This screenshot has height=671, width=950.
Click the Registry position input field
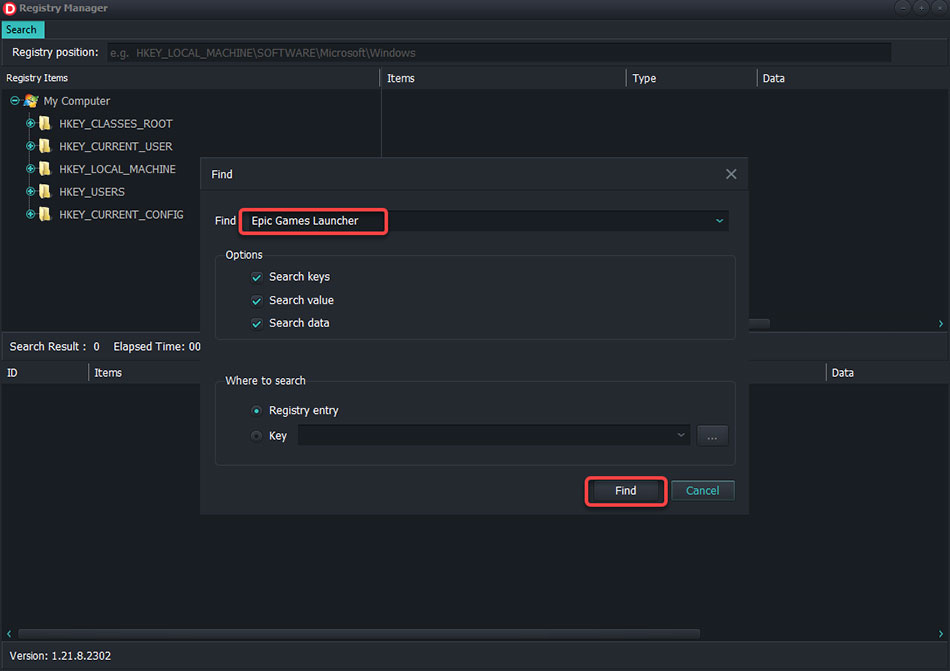(x=499, y=53)
